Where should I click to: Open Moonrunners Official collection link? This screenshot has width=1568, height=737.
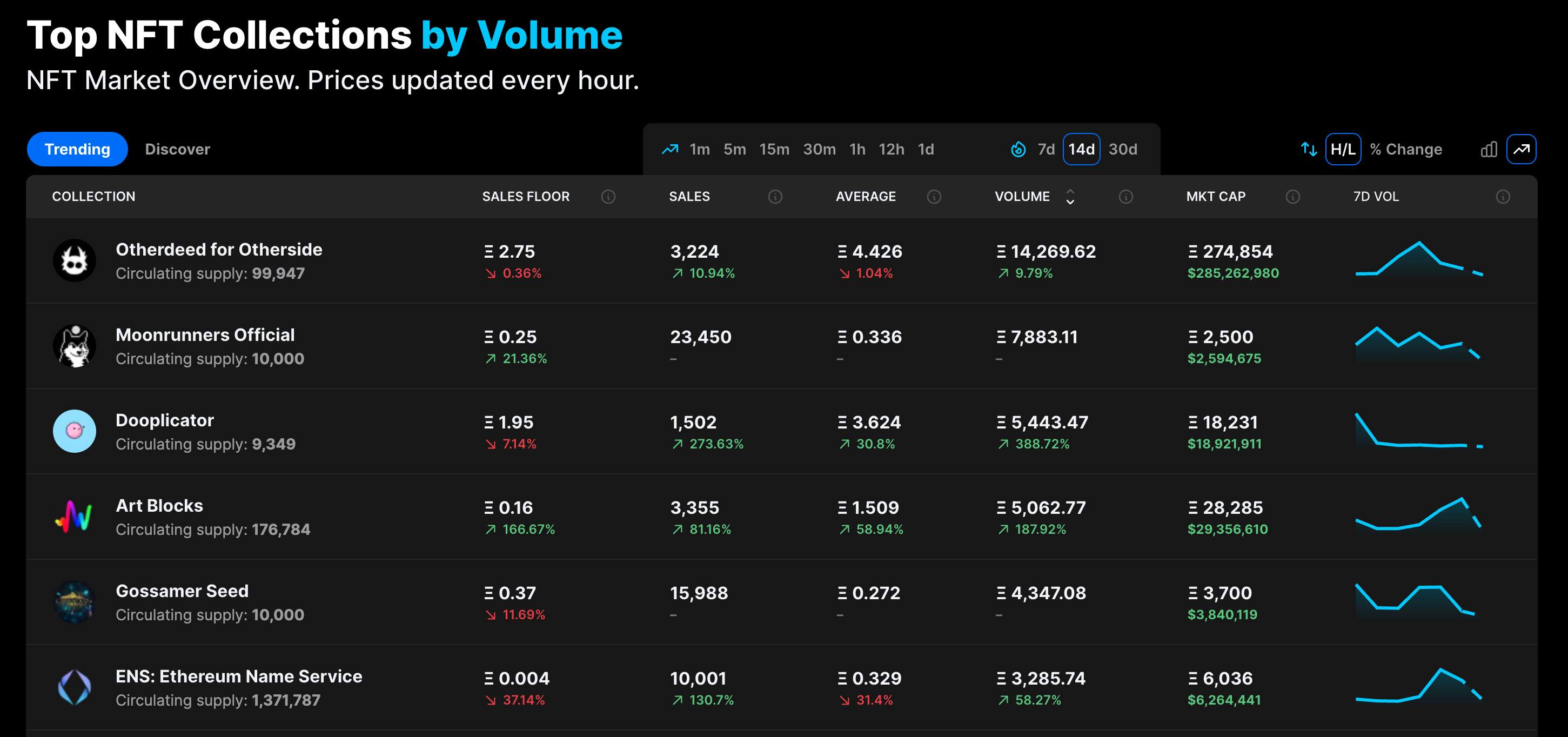(205, 334)
